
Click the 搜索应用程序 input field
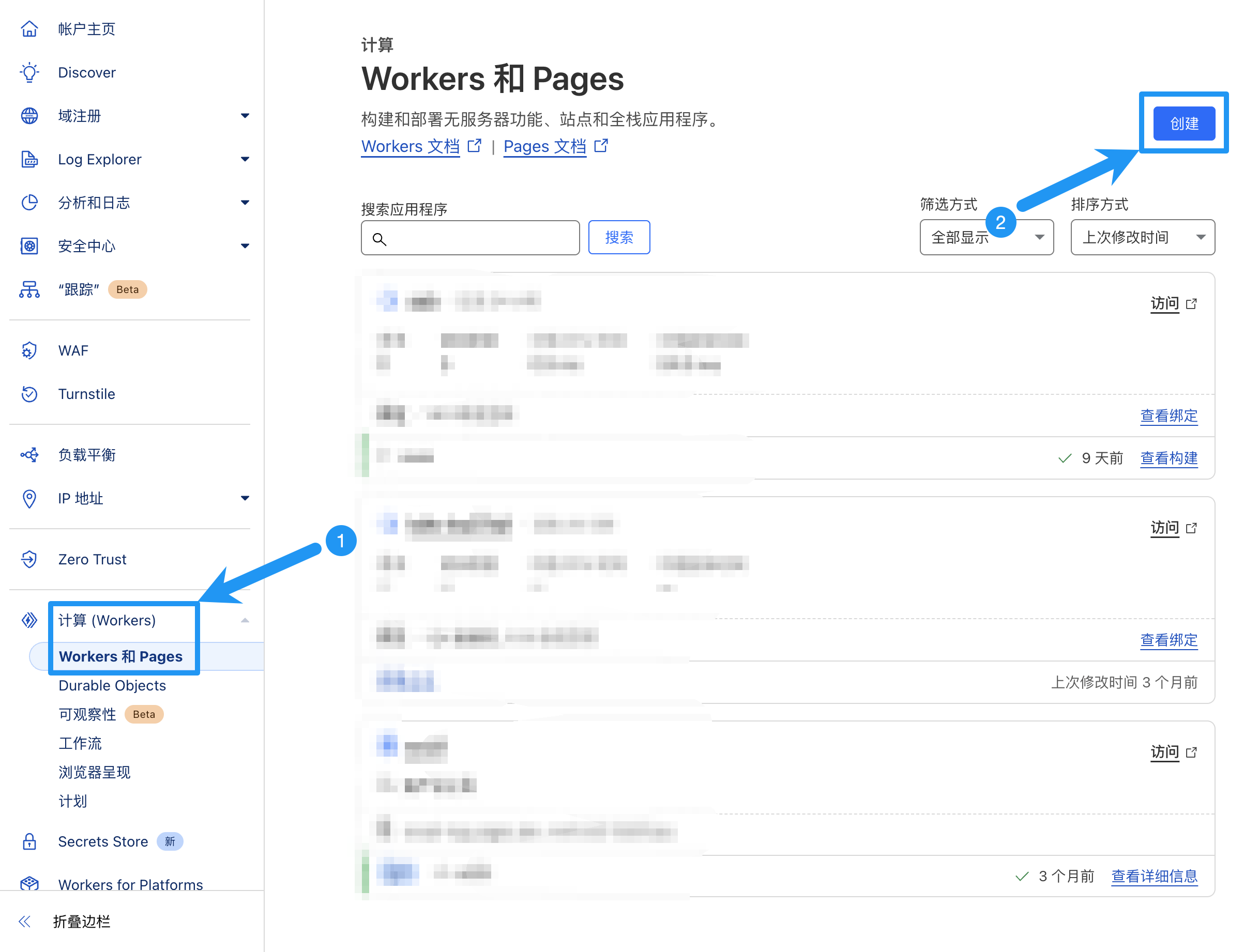coord(471,237)
